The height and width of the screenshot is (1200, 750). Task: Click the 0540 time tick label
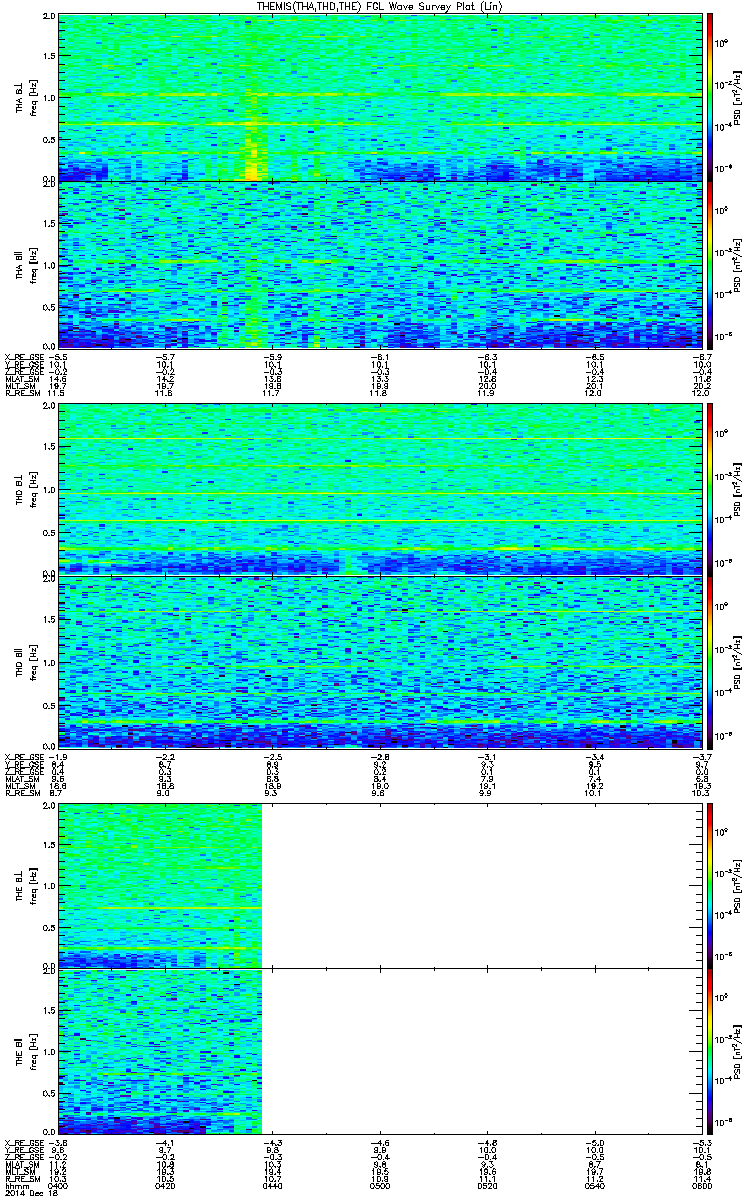point(593,1186)
